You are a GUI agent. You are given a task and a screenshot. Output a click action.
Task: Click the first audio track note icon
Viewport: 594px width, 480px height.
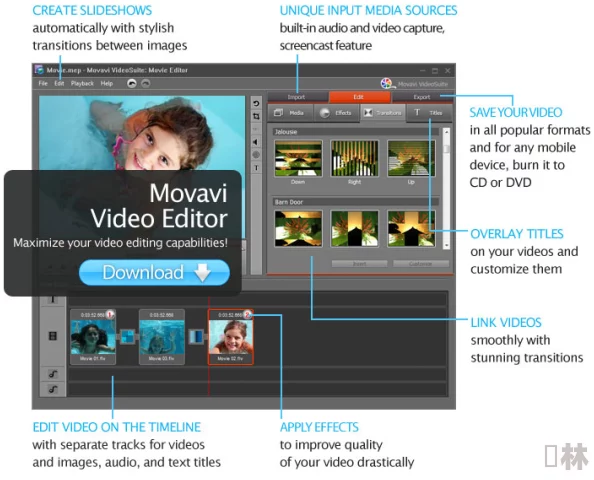53,374
